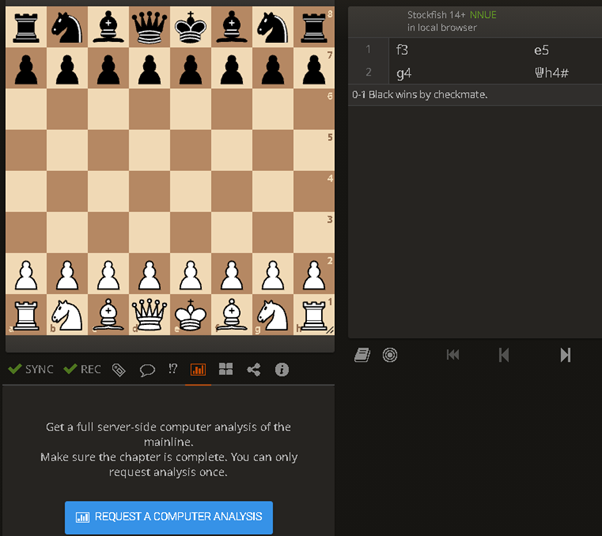Open the multiboard grid icon tab

[226, 369]
